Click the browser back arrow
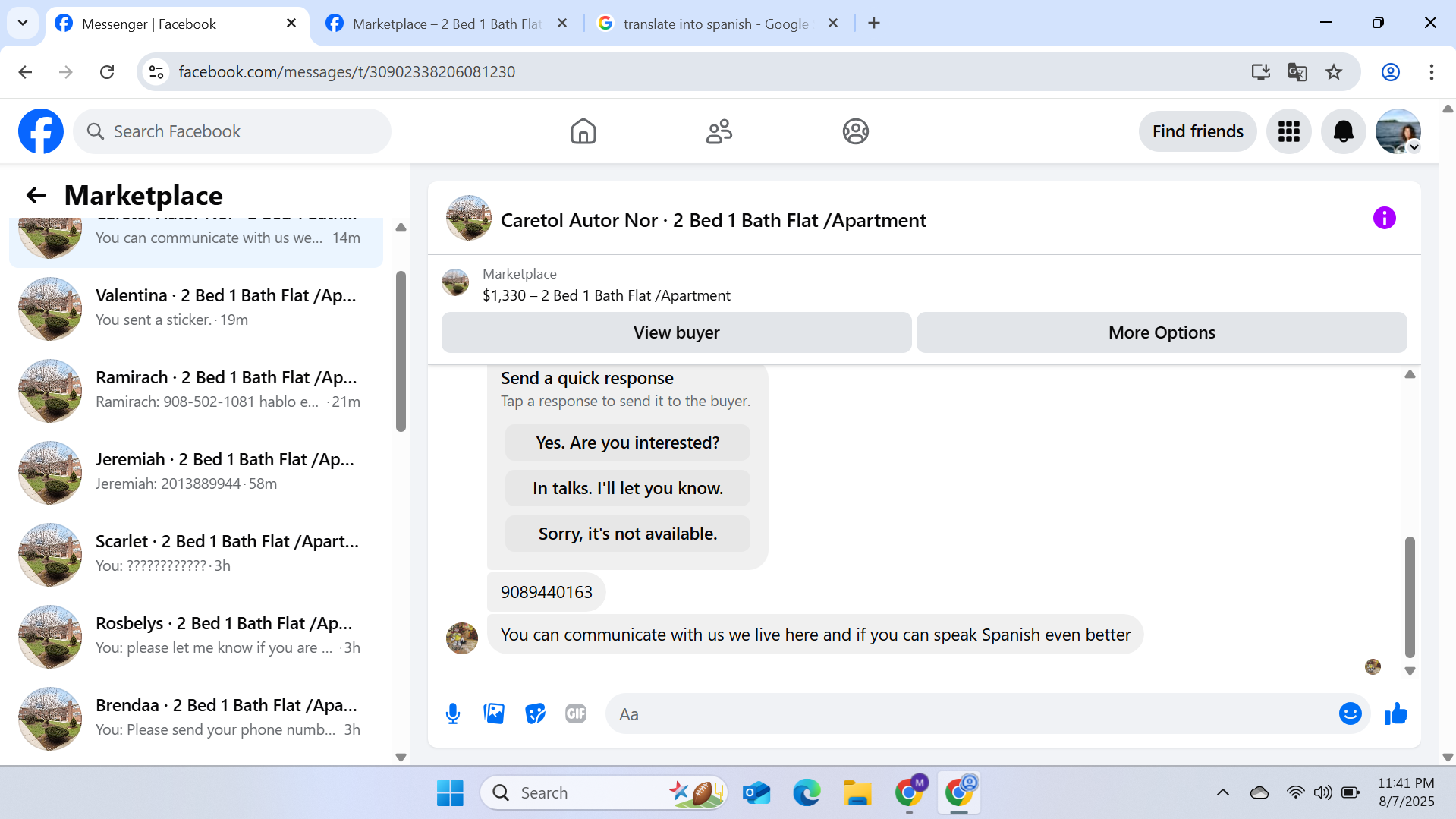The width and height of the screenshot is (1456, 819). pos(25,72)
